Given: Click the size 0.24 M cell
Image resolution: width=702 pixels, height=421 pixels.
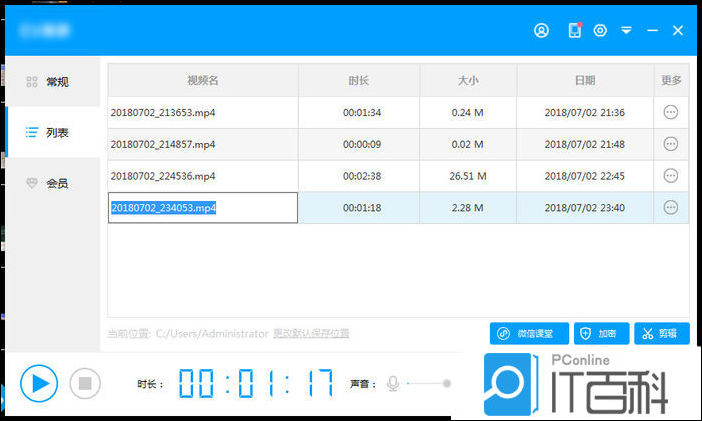Looking at the screenshot, I should (x=468, y=112).
